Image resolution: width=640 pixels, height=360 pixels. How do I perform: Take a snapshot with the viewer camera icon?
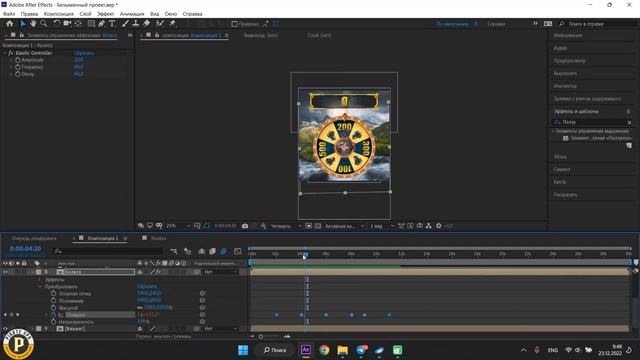click(245, 226)
